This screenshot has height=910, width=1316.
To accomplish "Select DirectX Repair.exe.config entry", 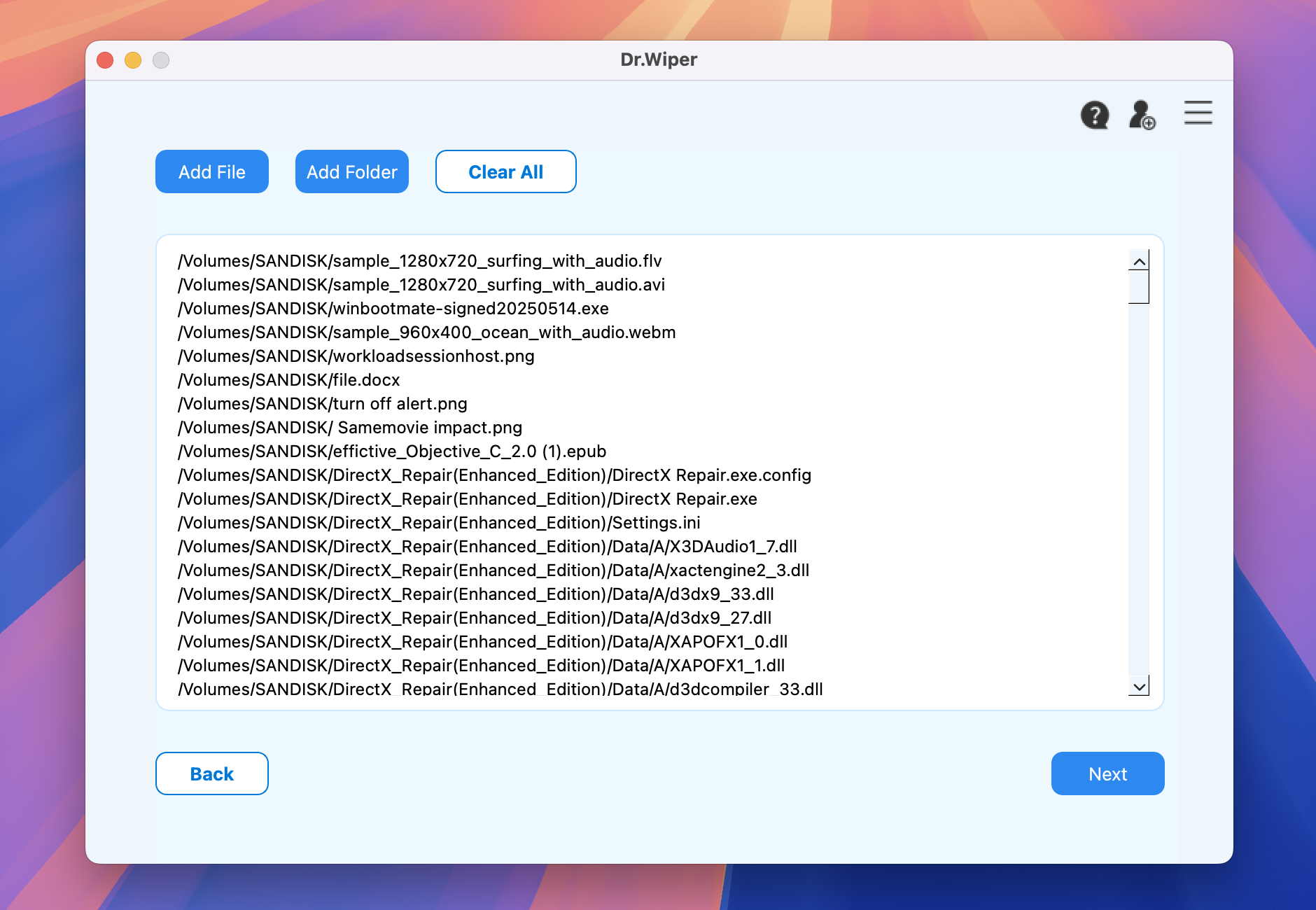I will [495, 475].
